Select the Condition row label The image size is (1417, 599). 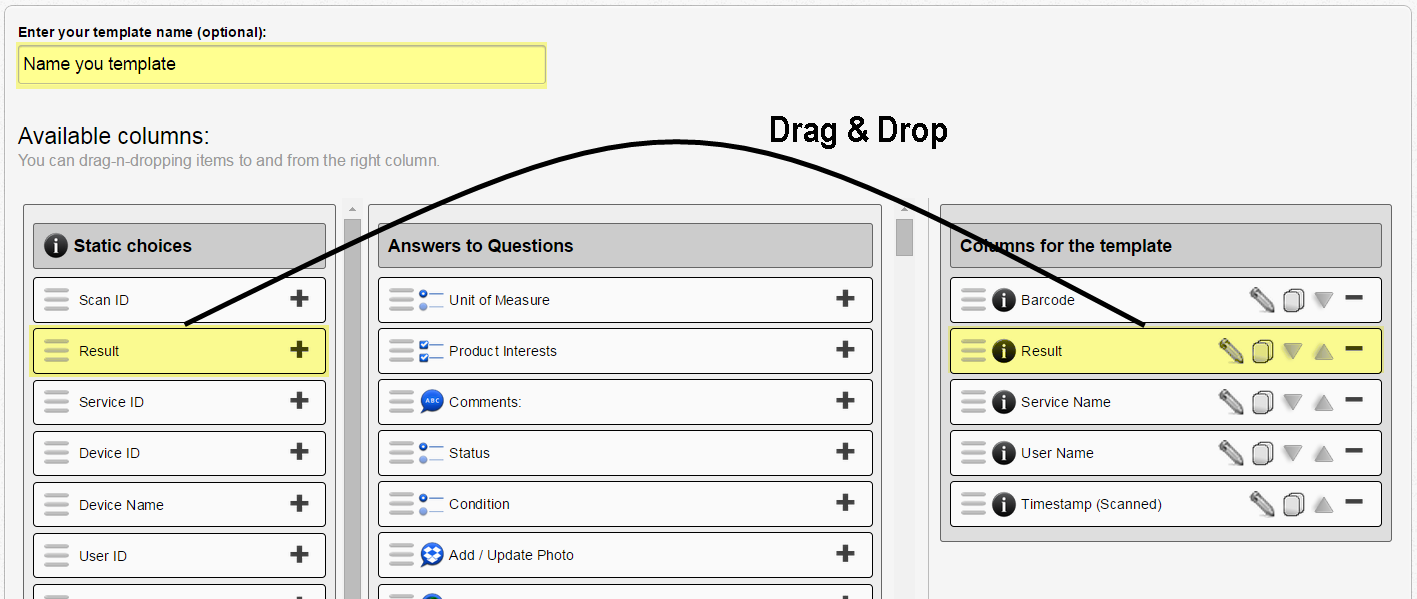coord(479,504)
